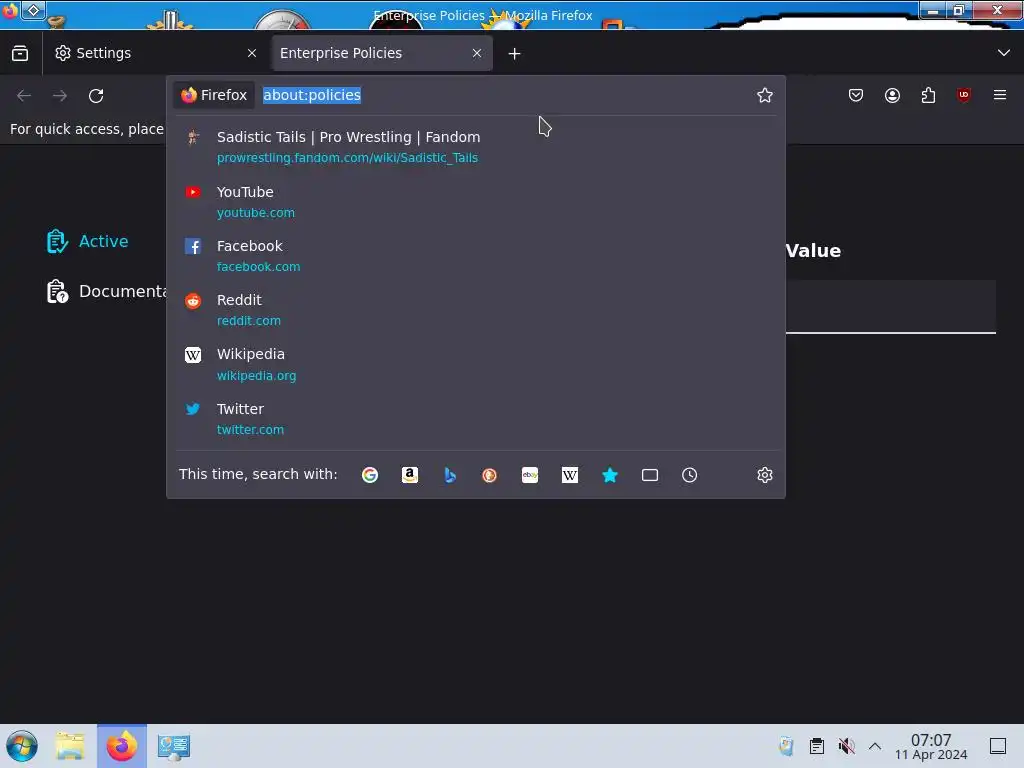Close the Enterprise Policies tab

coord(477,53)
